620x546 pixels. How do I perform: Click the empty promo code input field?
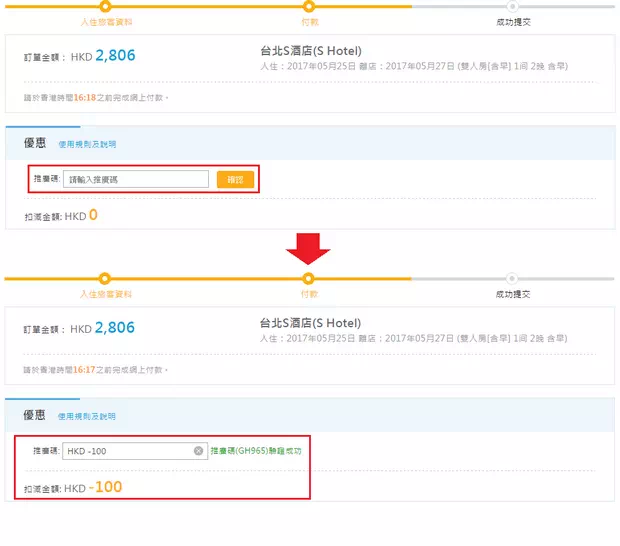136,179
